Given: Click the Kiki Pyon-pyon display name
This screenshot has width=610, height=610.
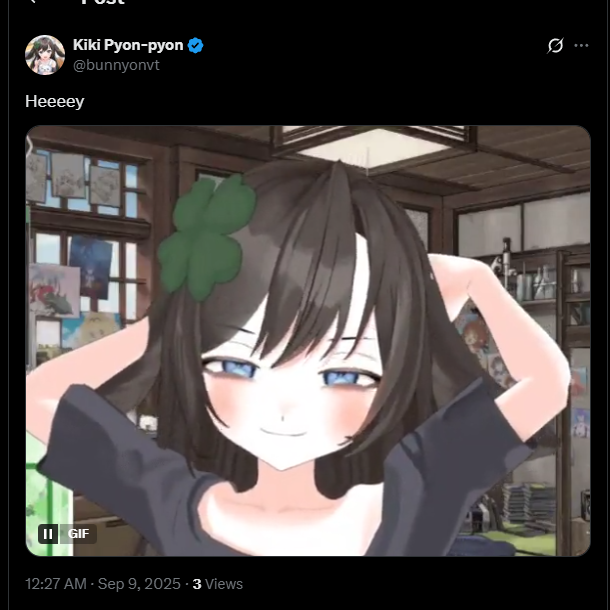Looking at the screenshot, I should tap(128, 45).
